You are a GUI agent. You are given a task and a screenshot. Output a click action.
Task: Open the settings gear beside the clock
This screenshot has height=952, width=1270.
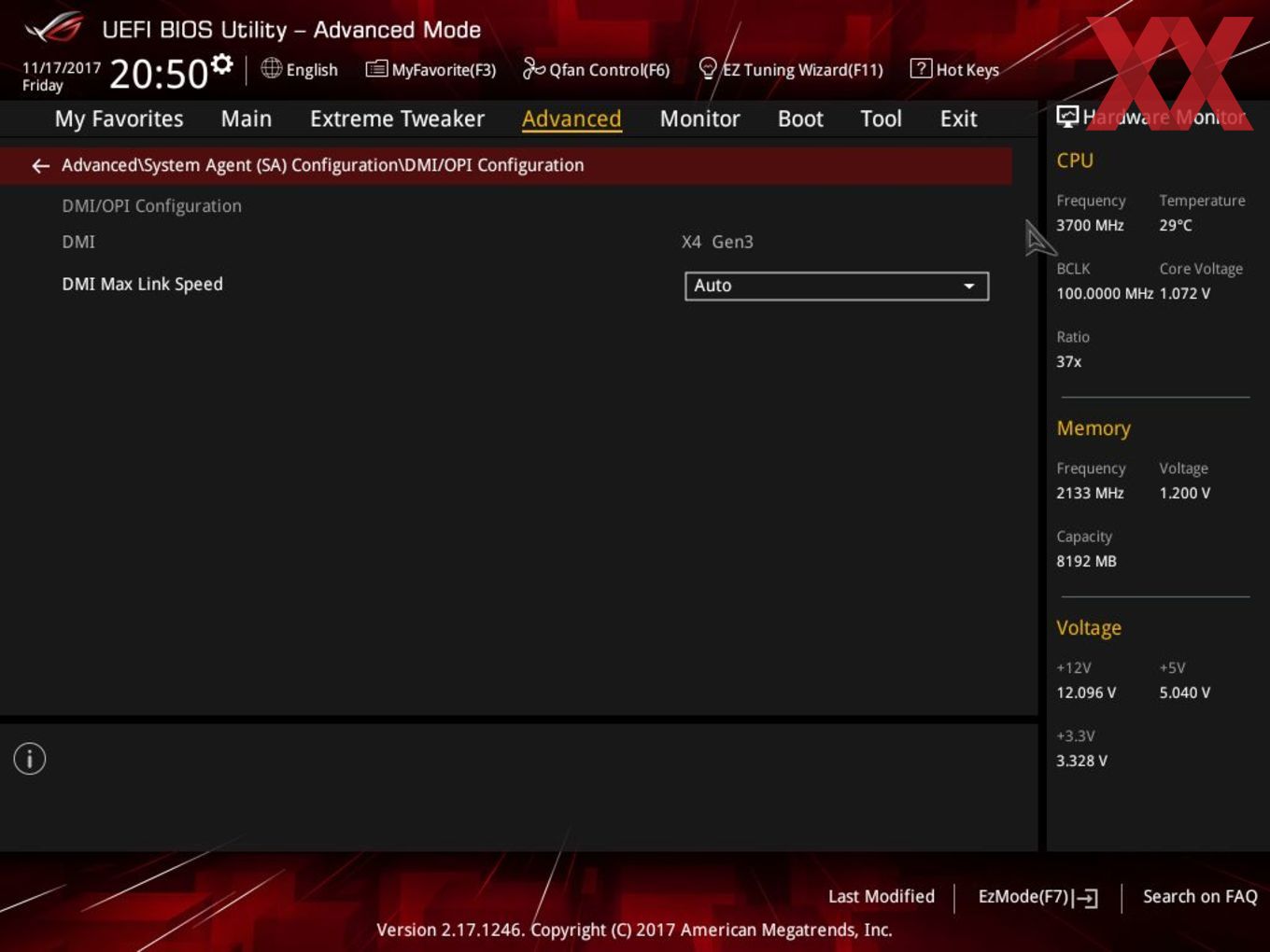pyautogui.click(x=222, y=64)
